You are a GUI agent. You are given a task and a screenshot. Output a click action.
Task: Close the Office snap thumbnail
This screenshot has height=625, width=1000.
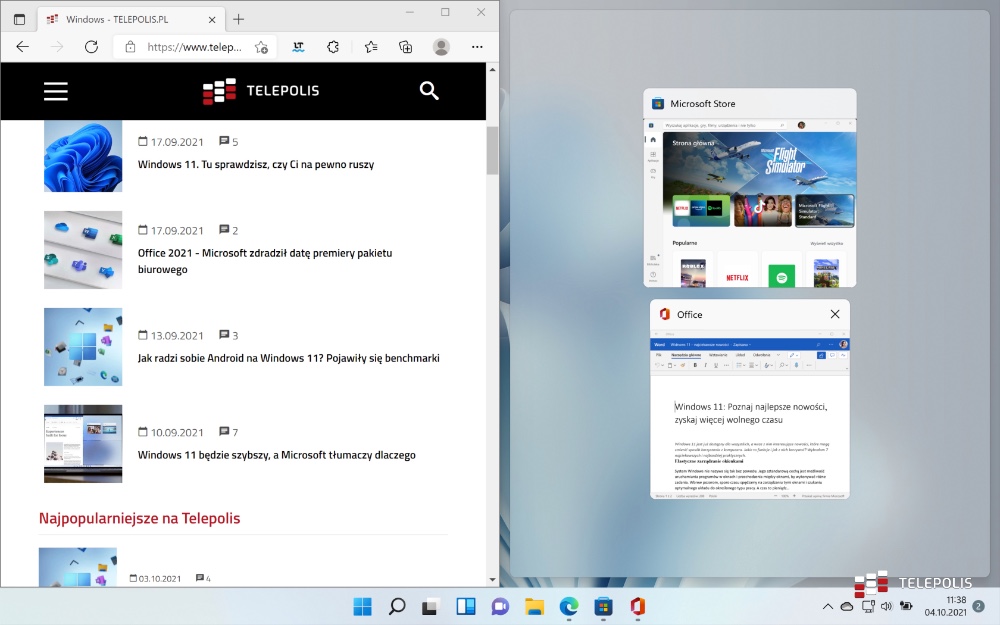coord(835,314)
